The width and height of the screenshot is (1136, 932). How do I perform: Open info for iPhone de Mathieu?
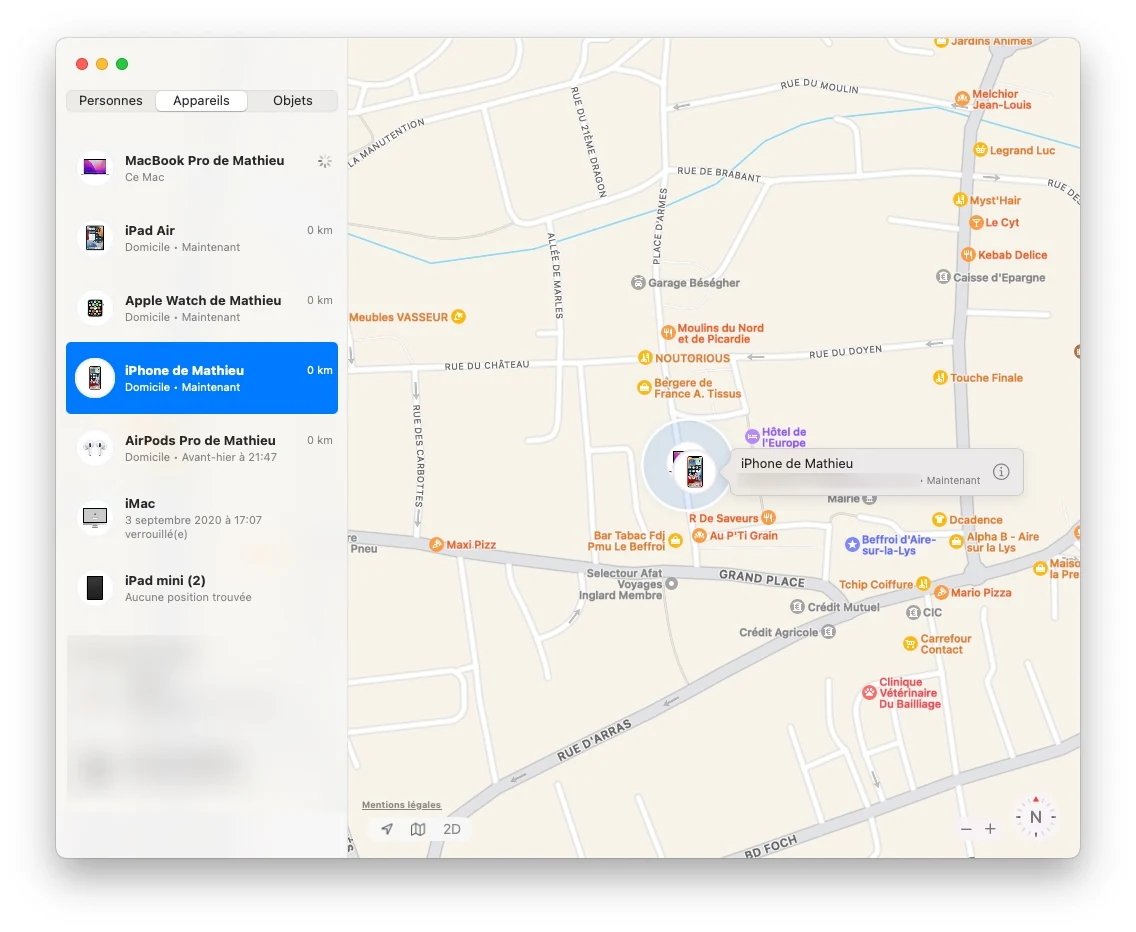coord(1001,472)
